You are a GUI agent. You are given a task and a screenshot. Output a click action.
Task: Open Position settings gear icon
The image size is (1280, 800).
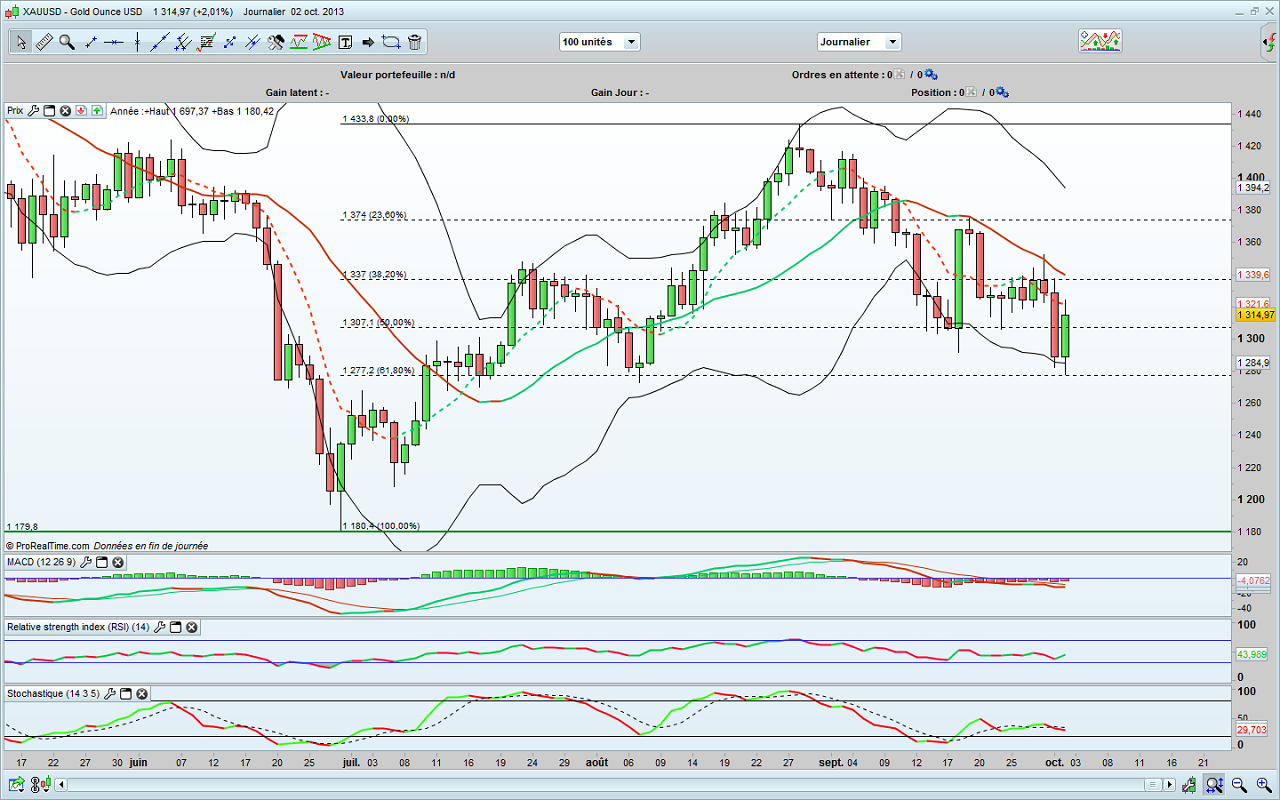pyautogui.click(x=1001, y=92)
